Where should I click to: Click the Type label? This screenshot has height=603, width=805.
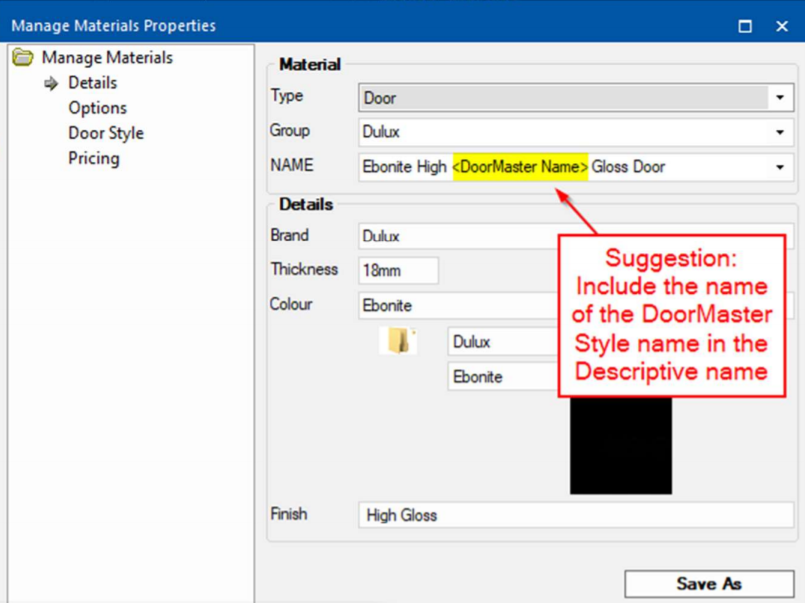click(286, 96)
